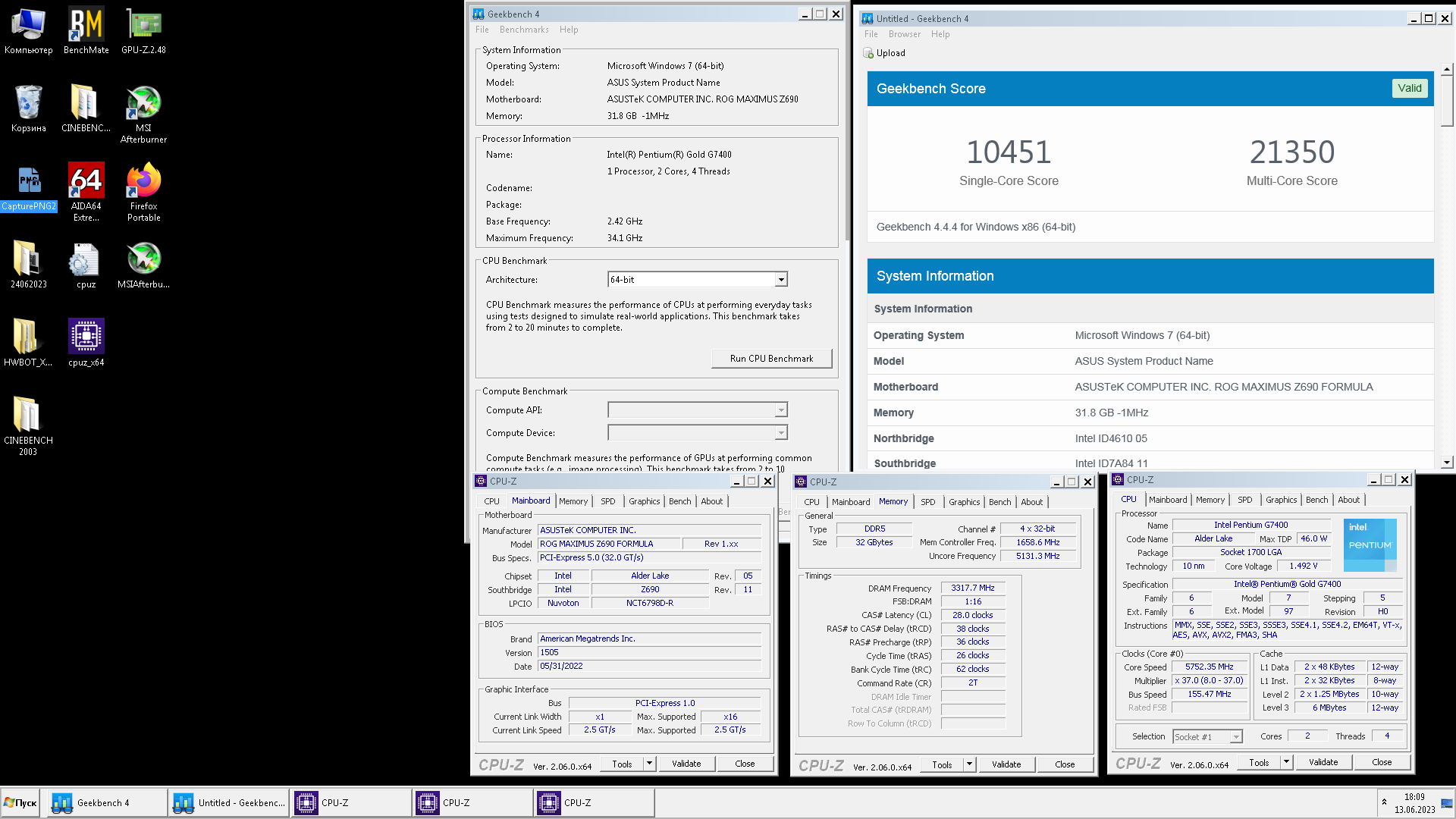
Task: Click the system clock showing 18:09
Action: [x=1414, y=797]
